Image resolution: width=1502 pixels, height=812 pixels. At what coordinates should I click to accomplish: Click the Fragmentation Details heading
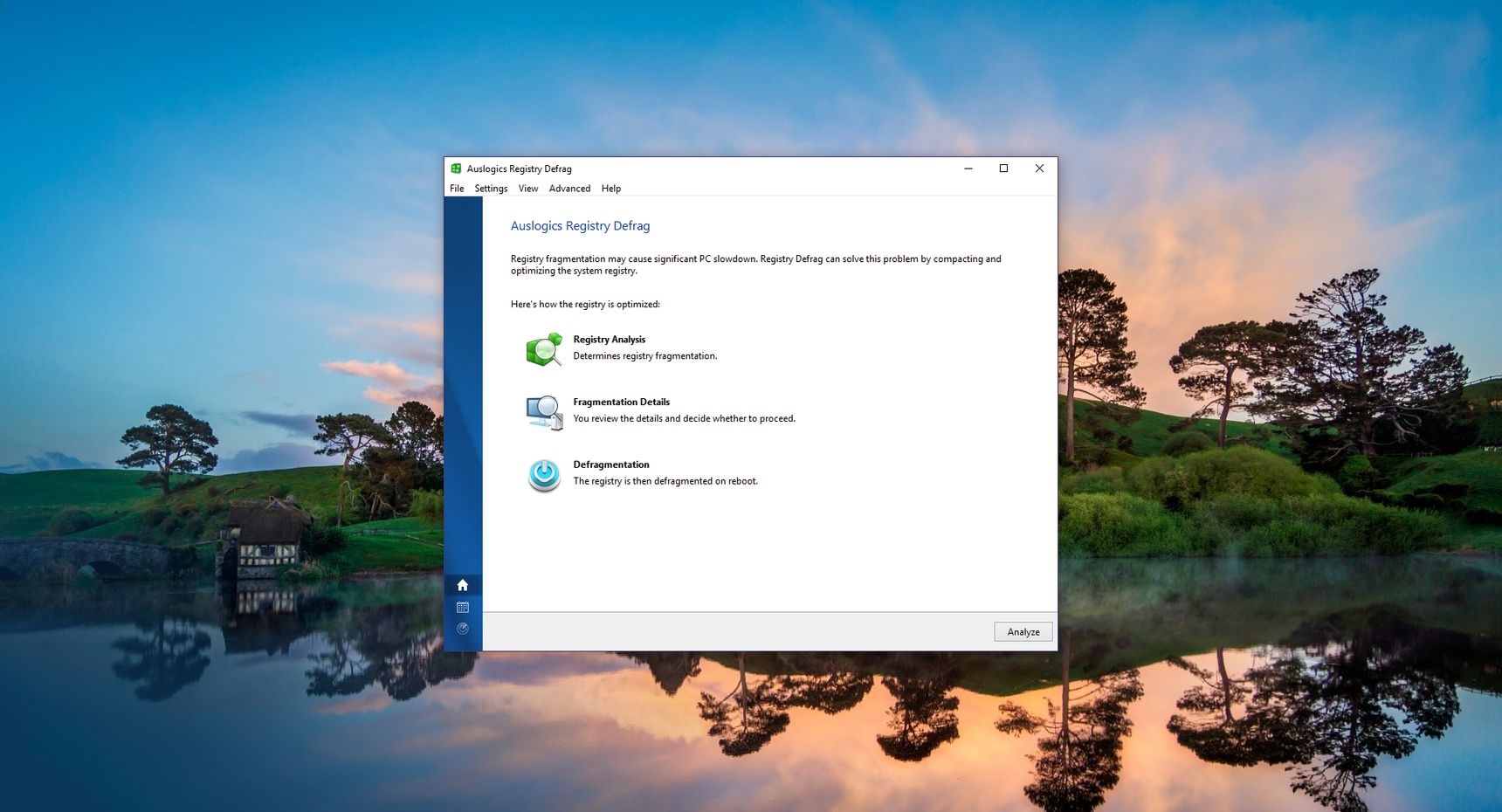point(622,403)
